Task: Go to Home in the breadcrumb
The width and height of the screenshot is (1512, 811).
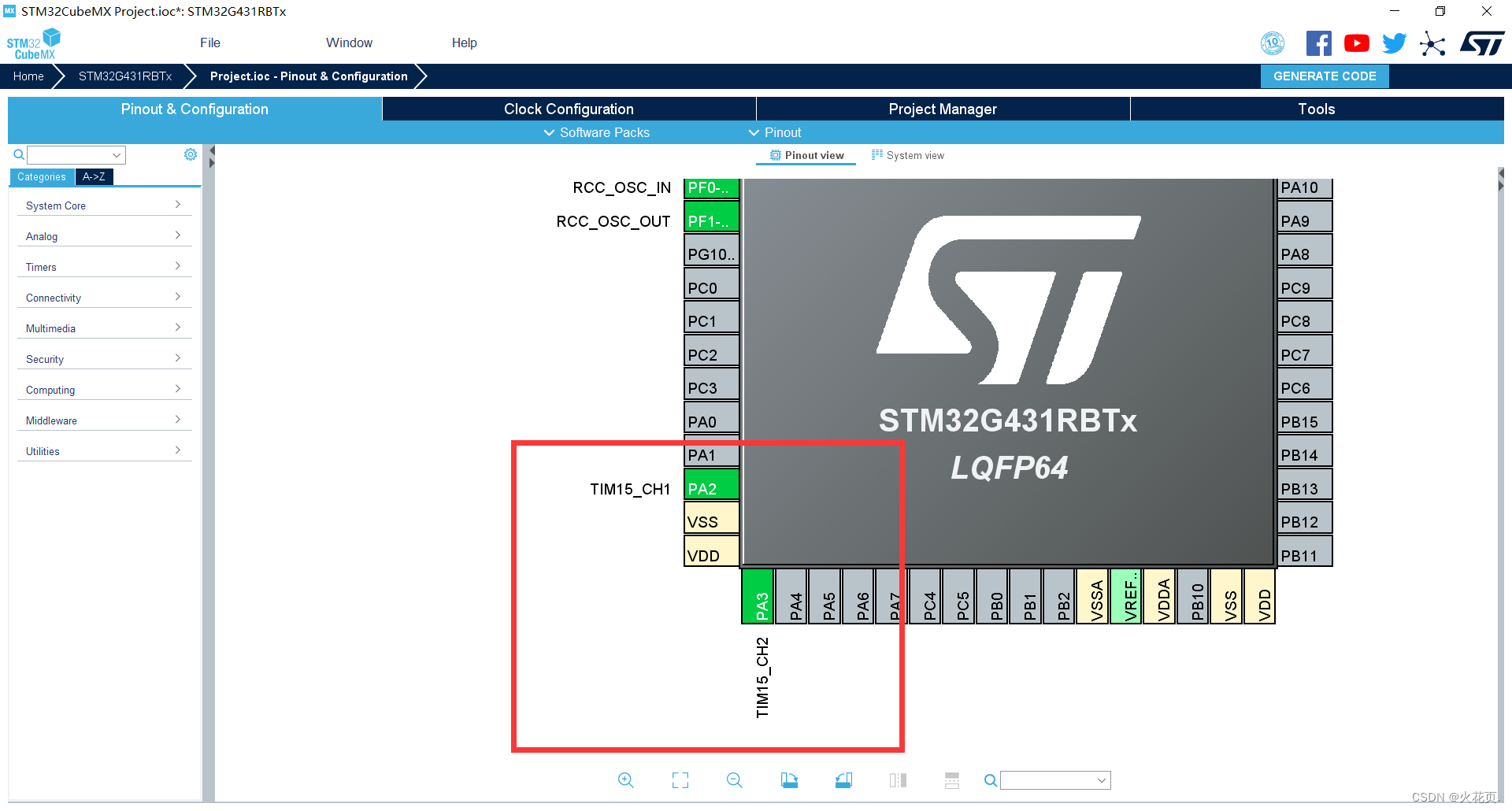Action: (28, 76)
